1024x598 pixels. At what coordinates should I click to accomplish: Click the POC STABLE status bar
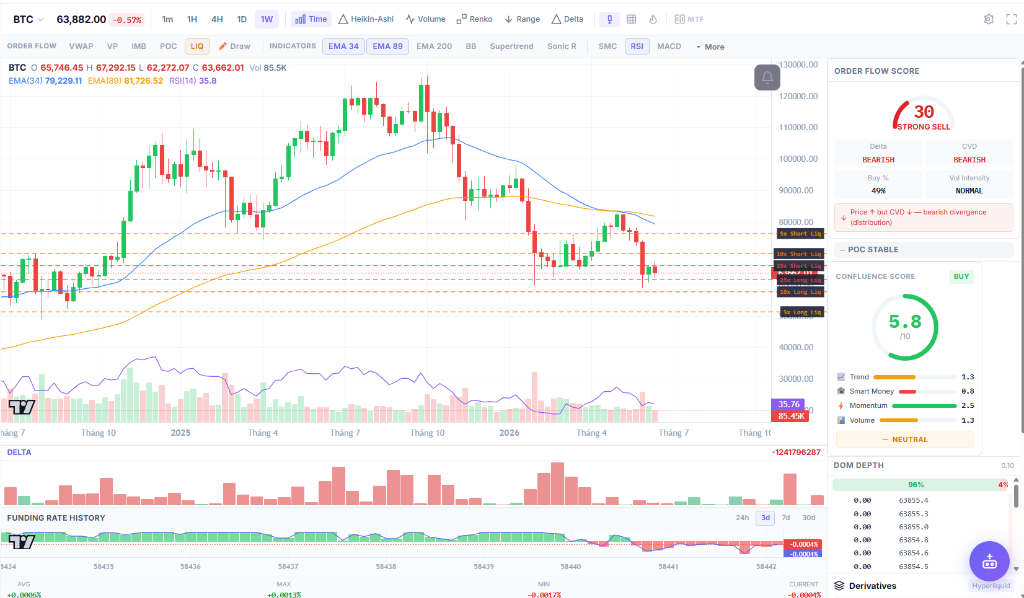[x=923, y=249]
